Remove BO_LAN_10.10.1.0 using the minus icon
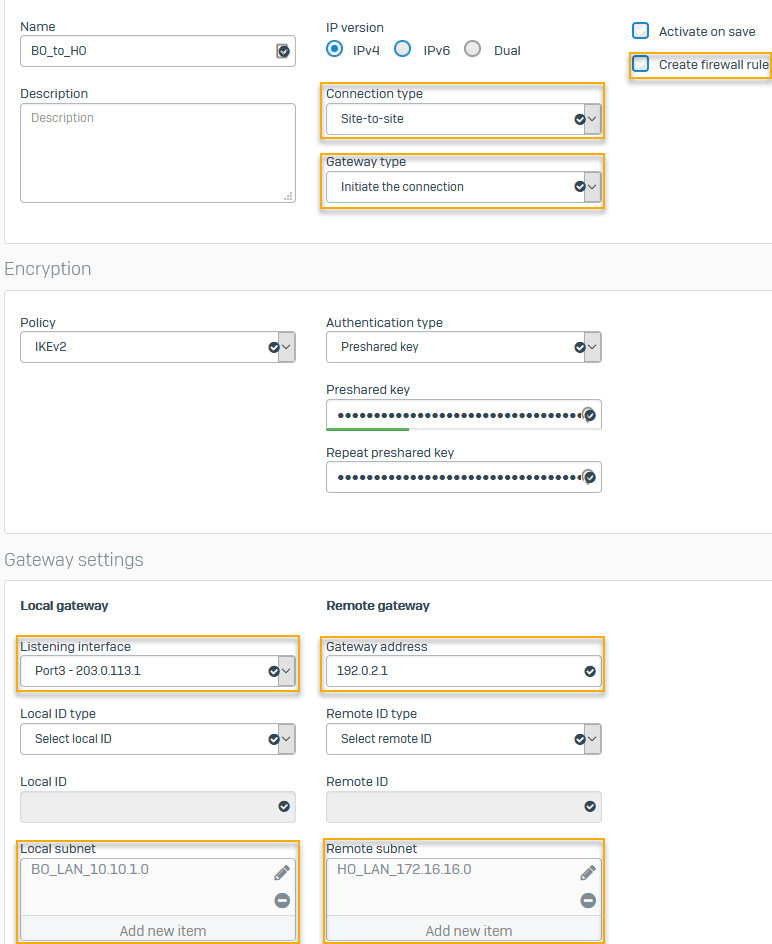The width and height of the screenshot is (772, 944). [282, 901]
